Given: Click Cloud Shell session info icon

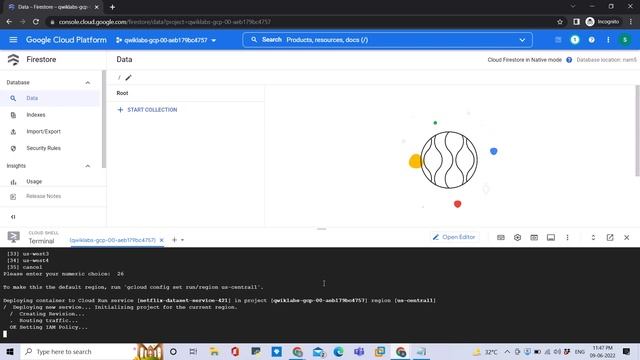Looking at the screenshot, I should tap(551, 237).
